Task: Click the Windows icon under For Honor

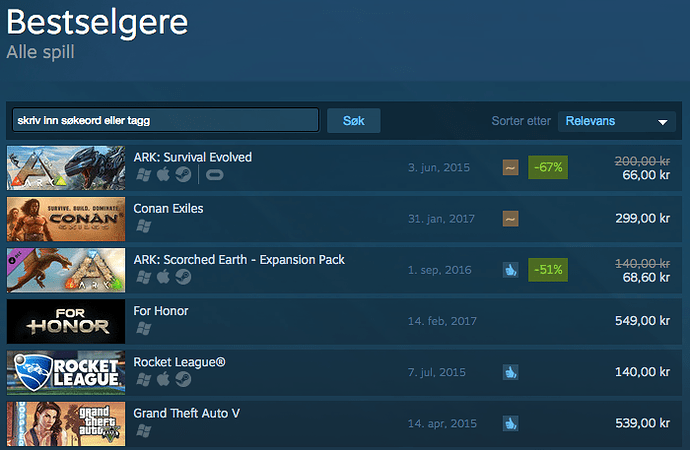Action: click(143, 328)
